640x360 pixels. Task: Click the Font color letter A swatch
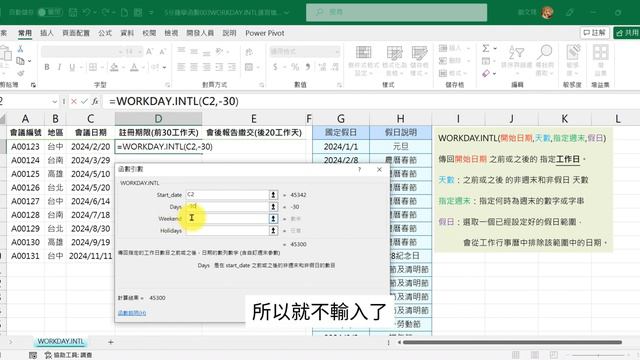[x=134, y=67]
